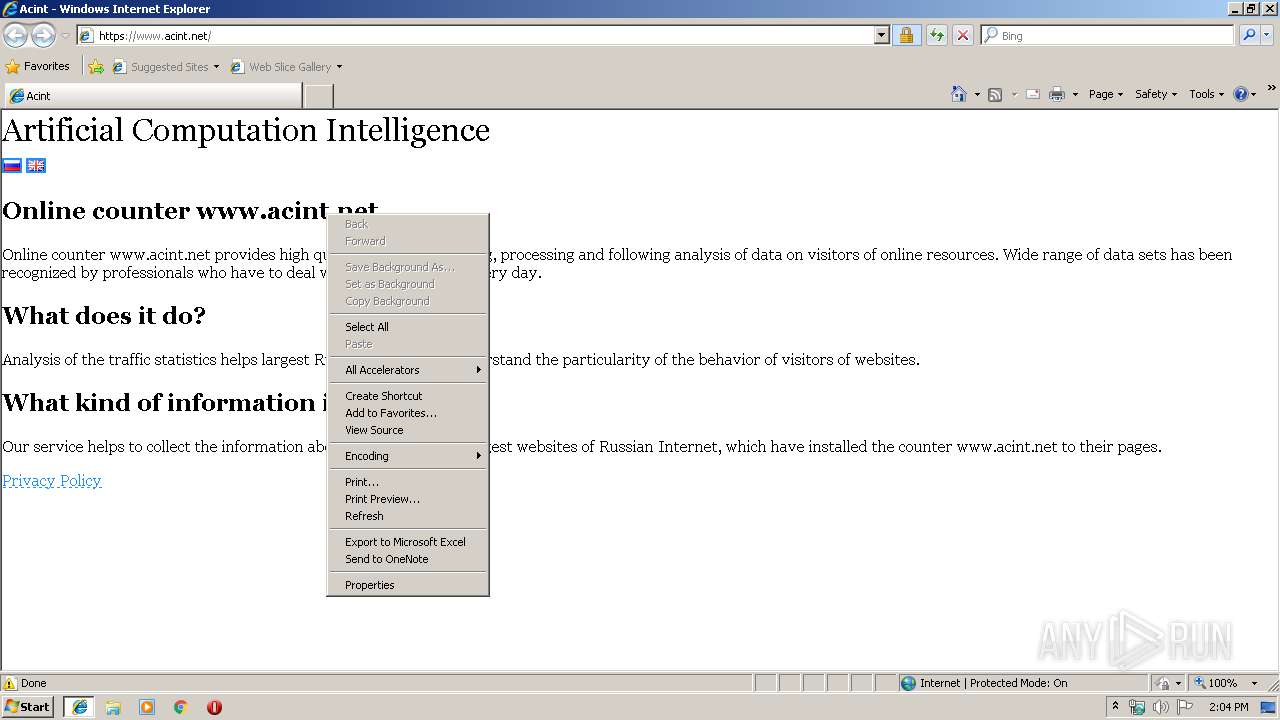This screenshot has height=720, width=1280.
Task: Click the Home toolbar icon
Action: coord(959,94)
